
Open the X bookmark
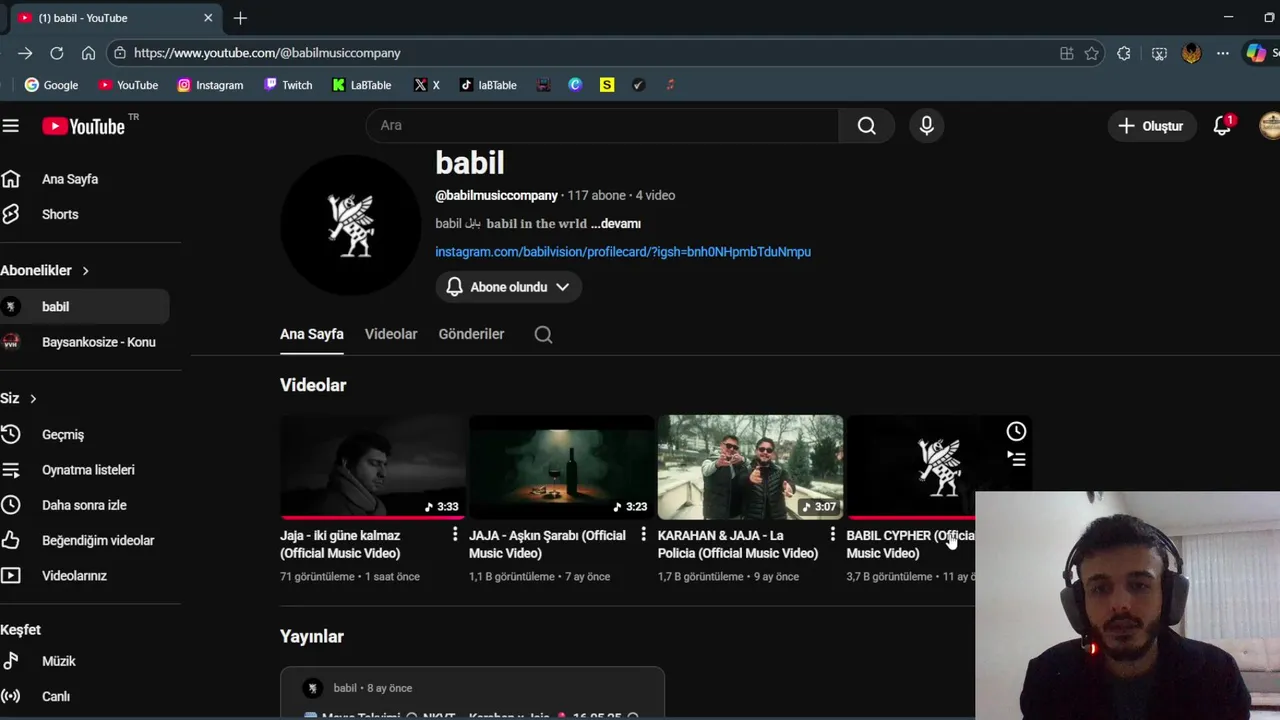pyautogui.click(x=427, y=85)
